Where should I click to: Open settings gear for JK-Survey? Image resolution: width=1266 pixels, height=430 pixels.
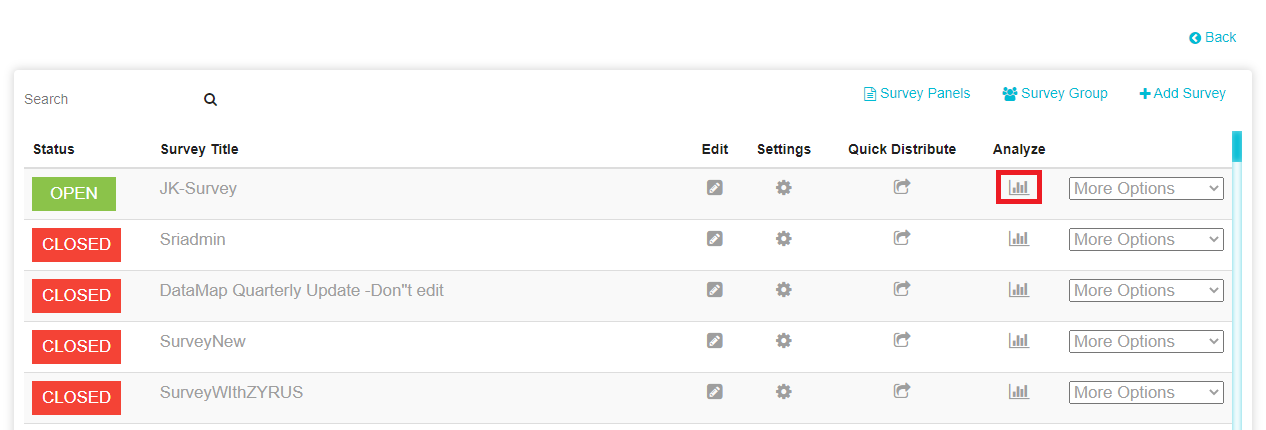[784, 187]
